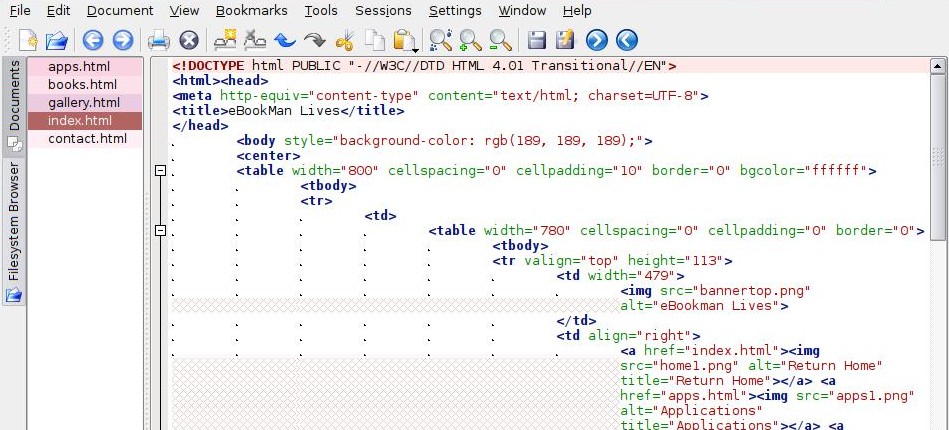Go back with the blue left-arrow icon
Screen dimensions: 949x430
pos(93,41)
